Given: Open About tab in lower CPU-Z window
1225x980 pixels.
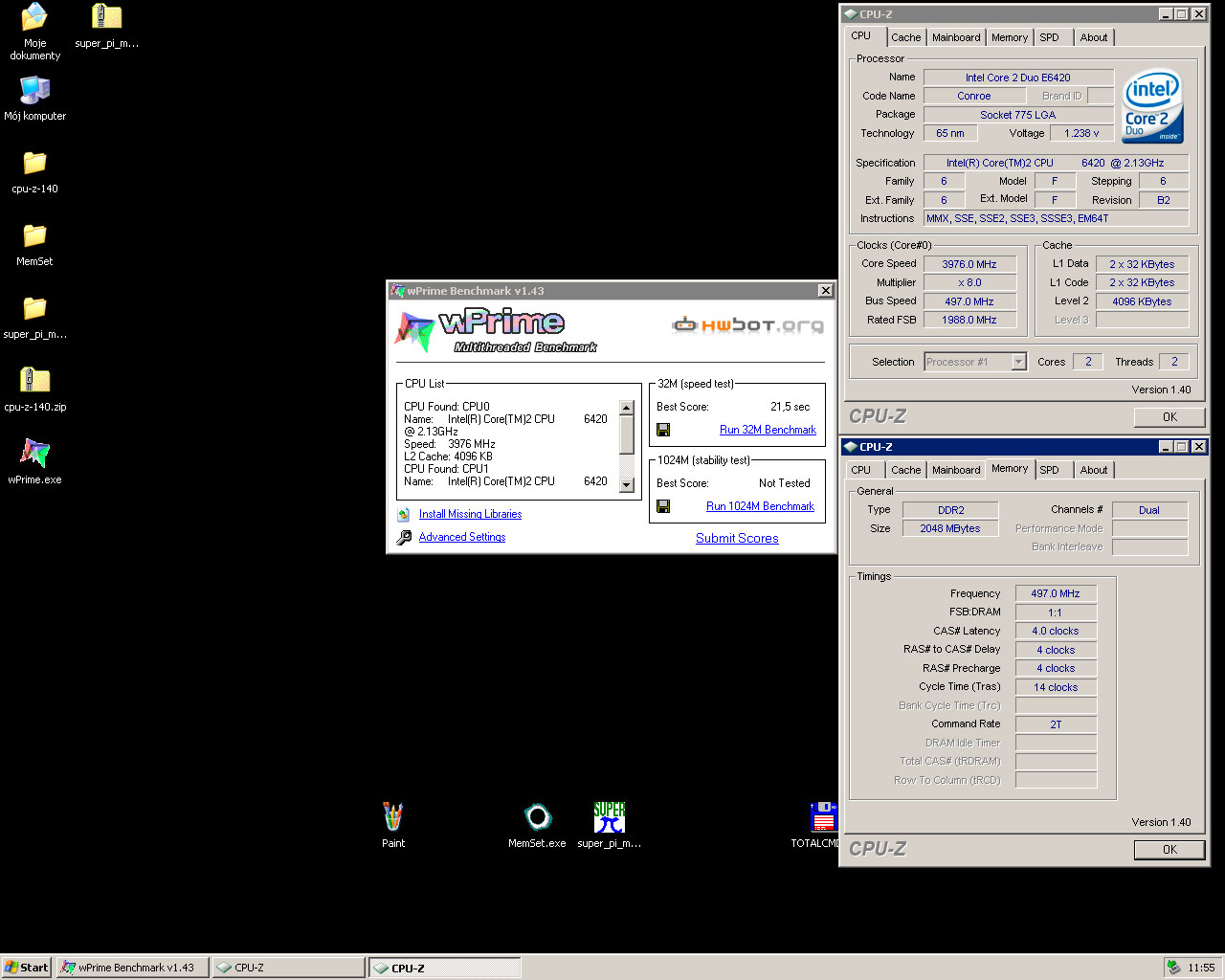Looking at the screenshot, I should 1094,470.
